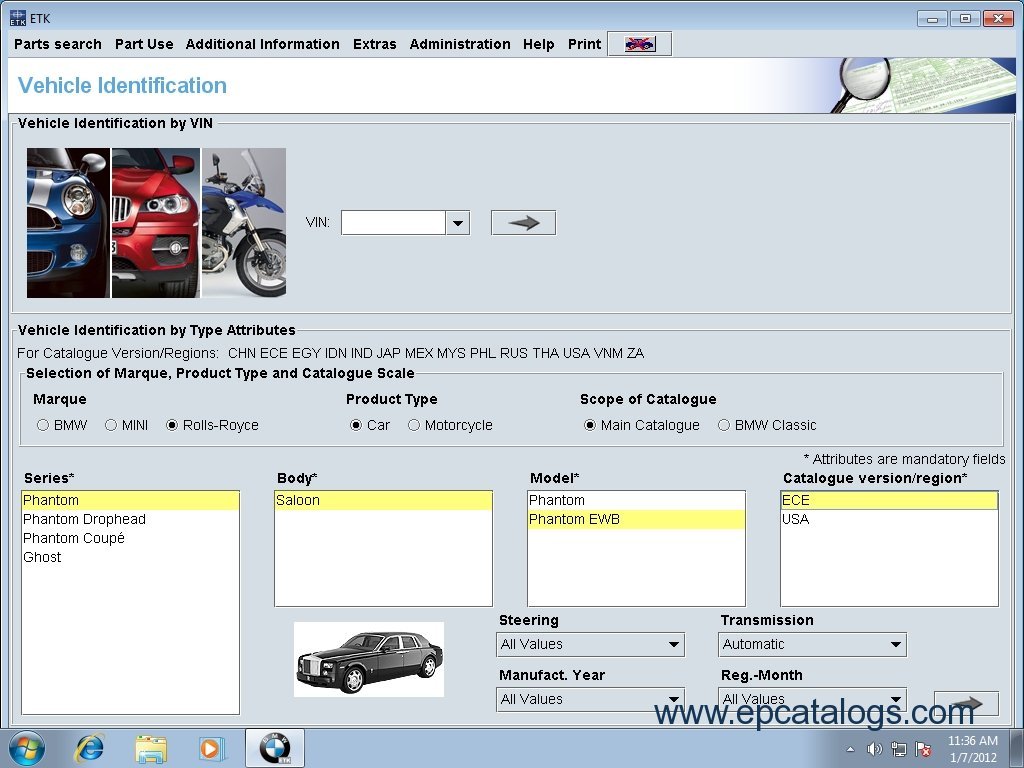This screenshot has height=768, width=1024.
Task: Select Phantom Drophead series
Action: [x=131, y=519]
